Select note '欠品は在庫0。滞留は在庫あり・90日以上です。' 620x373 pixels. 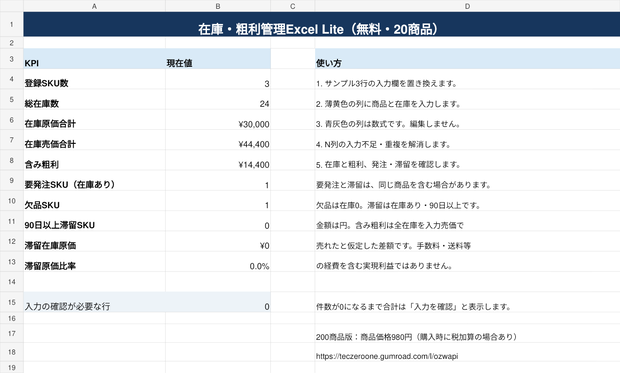coord(467,201)
